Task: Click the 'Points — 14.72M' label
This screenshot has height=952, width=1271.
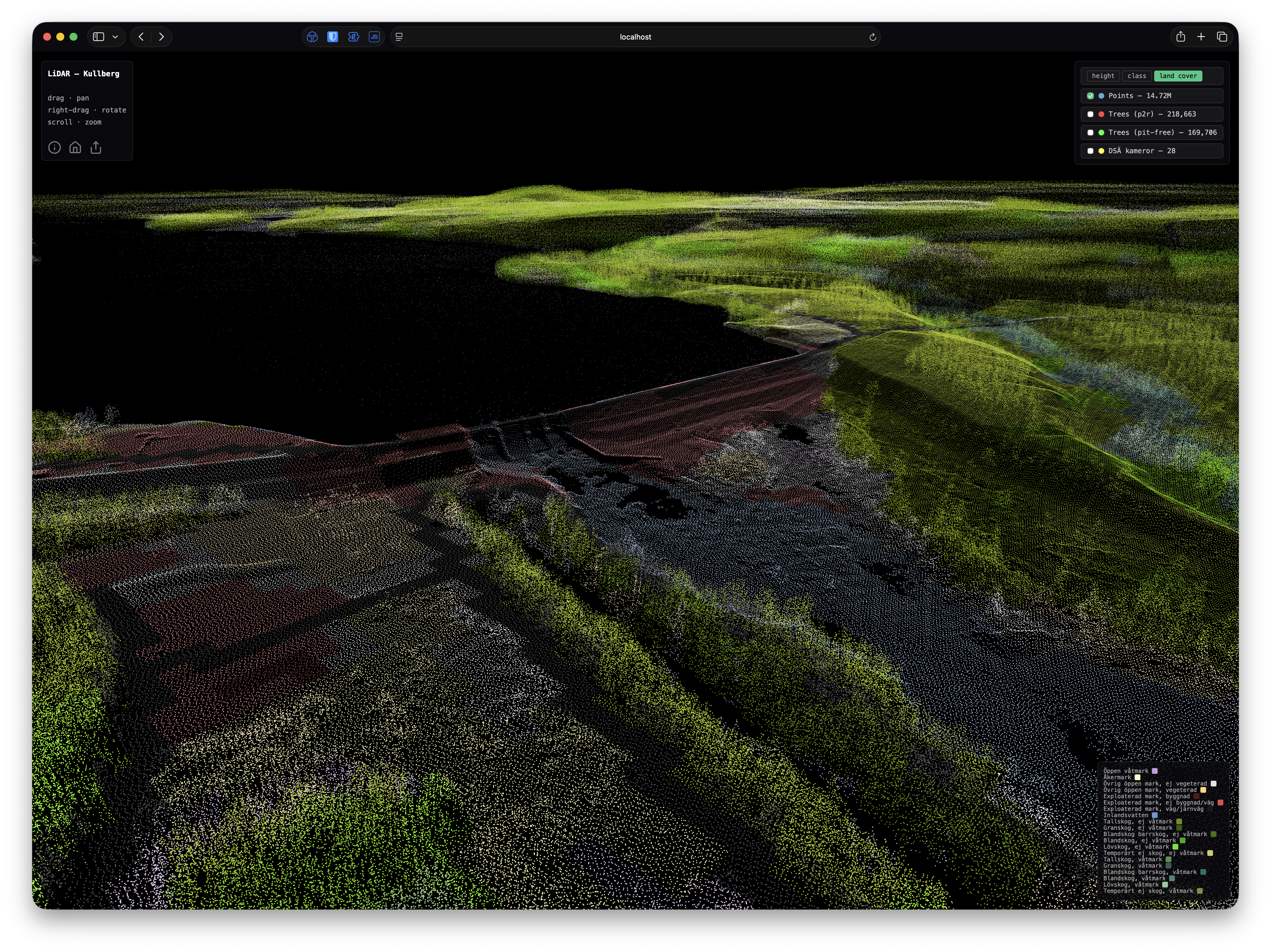Action: pyautogui.click(x=1140, y=96)
